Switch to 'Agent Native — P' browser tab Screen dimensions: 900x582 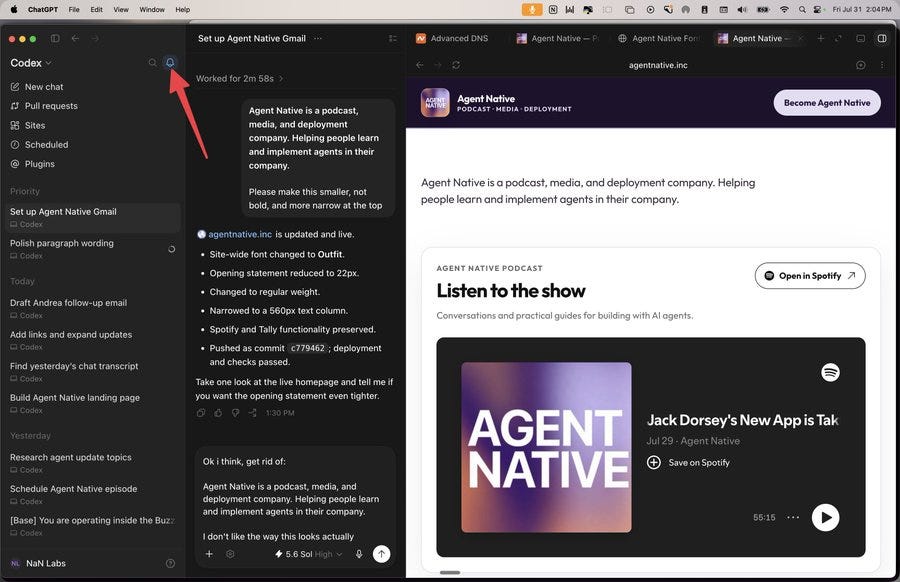coord(557,38)
